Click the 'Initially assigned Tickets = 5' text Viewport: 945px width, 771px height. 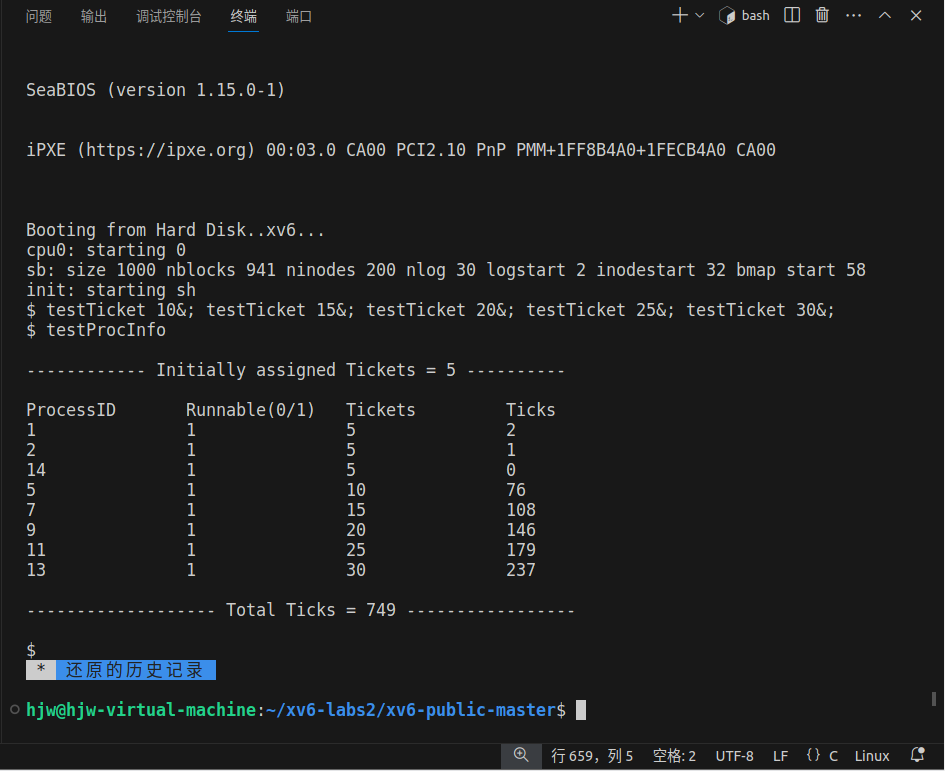click(x=306, y=370)
